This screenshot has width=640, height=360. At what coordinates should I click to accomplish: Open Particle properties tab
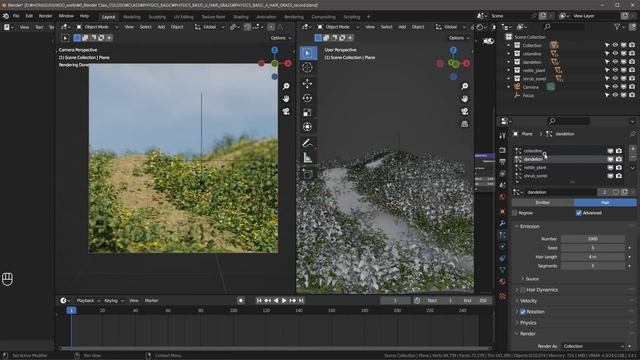pos(502,235)
